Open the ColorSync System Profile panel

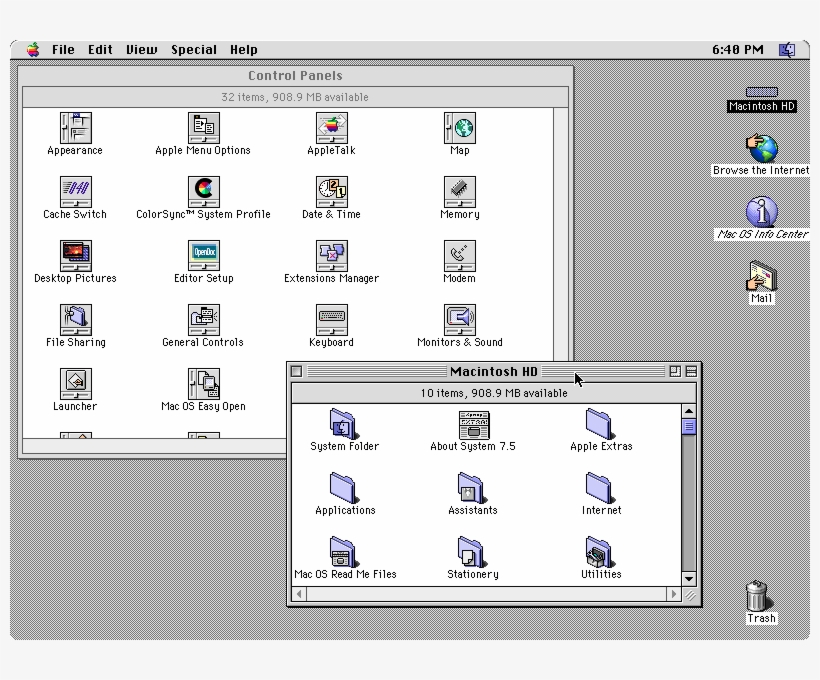click(202, 192)
